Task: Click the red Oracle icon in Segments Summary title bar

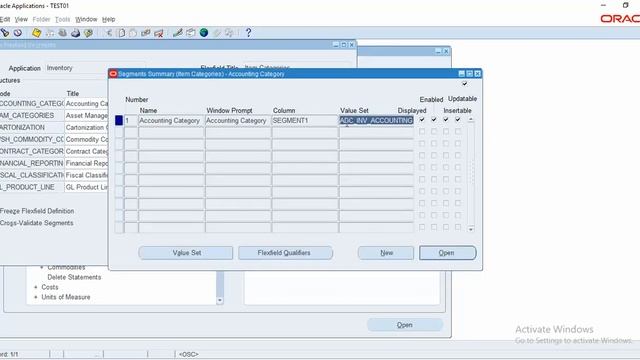Action: 113,73
